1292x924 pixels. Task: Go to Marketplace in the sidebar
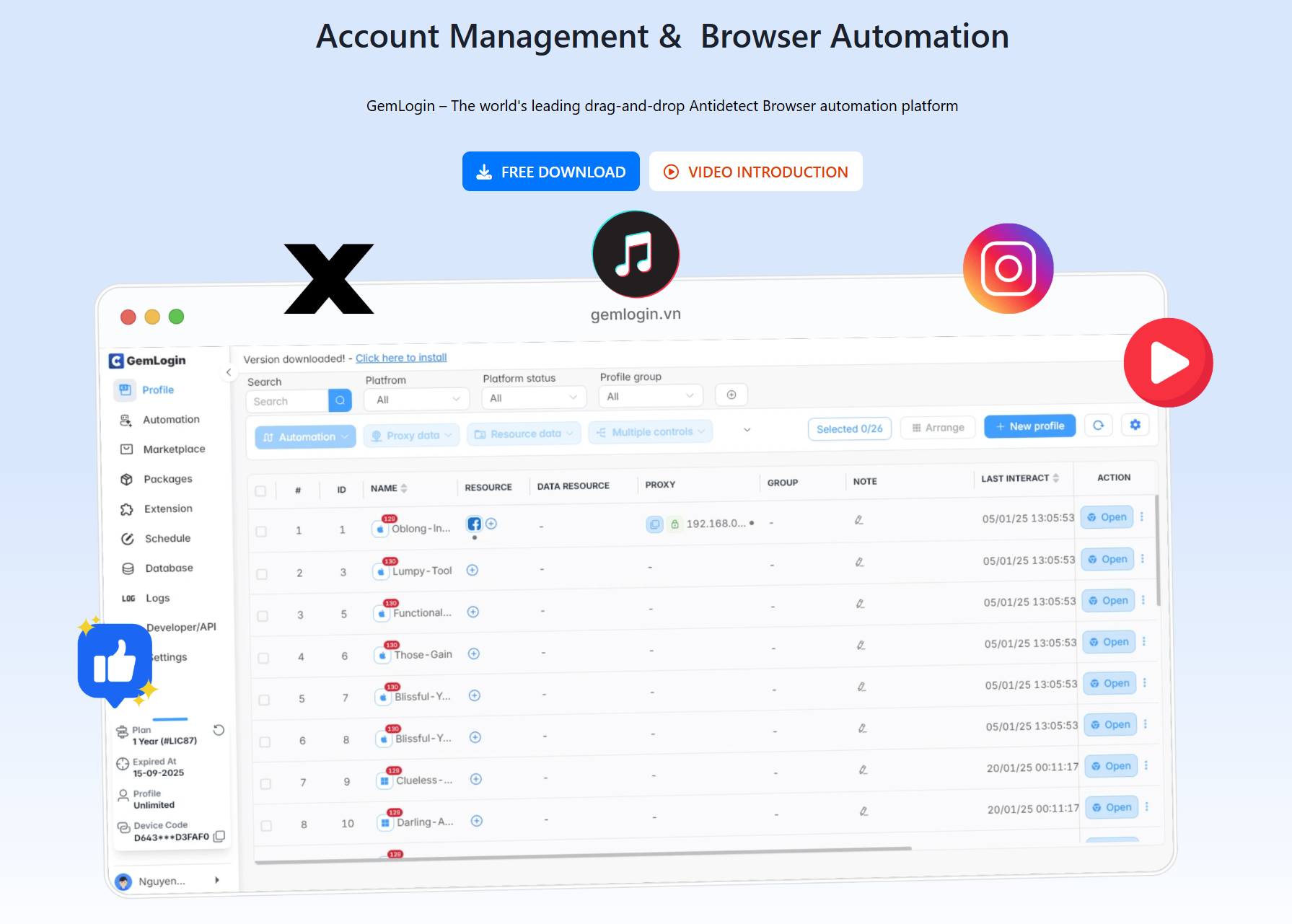pyautogui.click(x=163, y=449)
